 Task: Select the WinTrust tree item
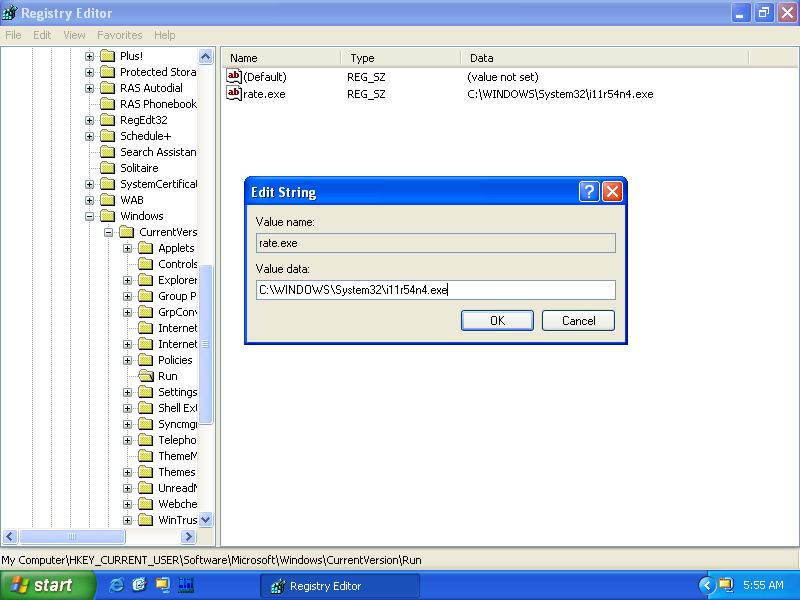click(177, 520)
